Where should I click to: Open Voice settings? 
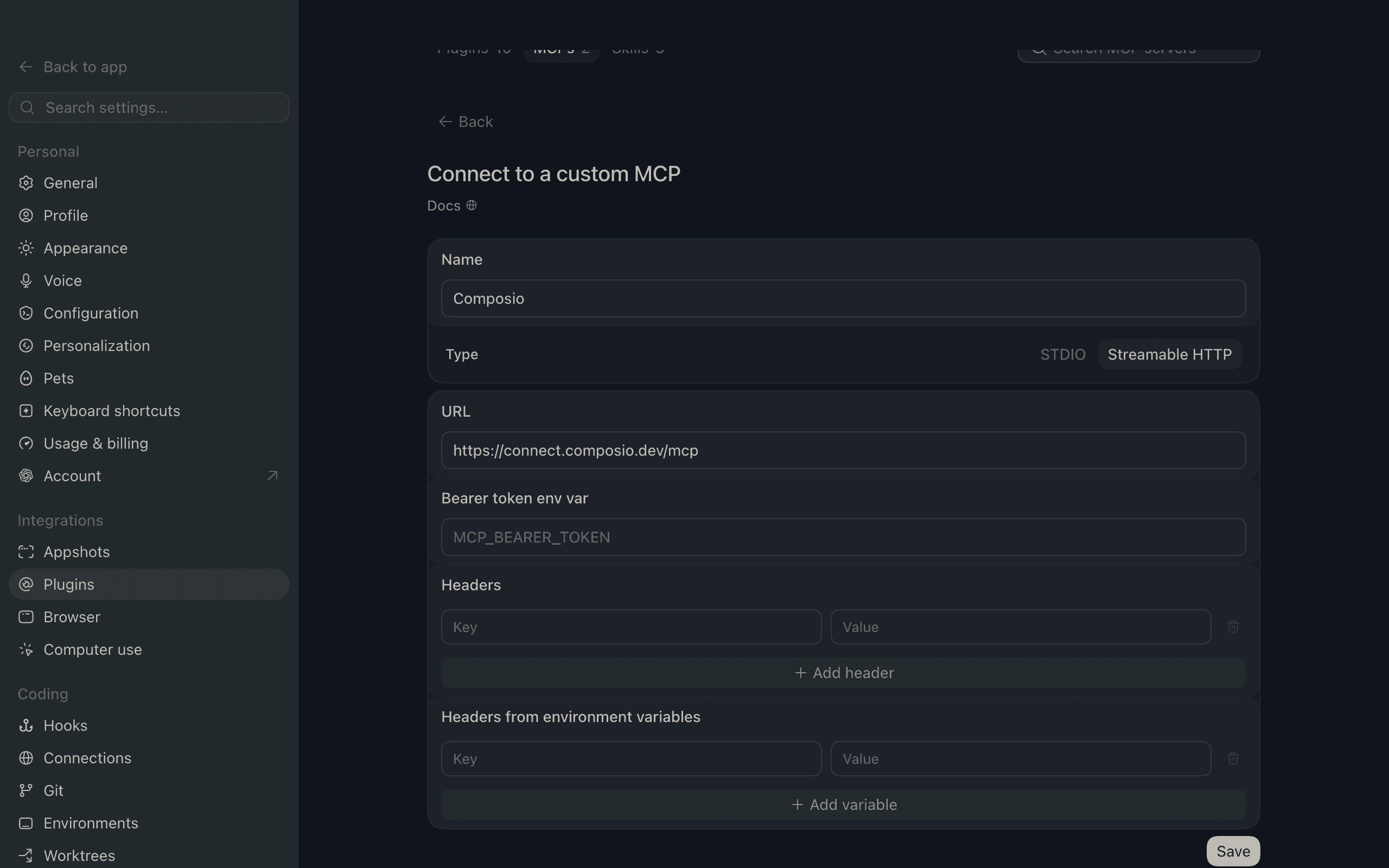149,280
